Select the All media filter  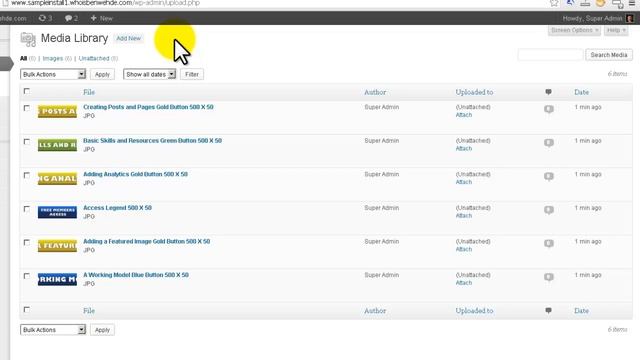pyautogui.click(x=24, y=58)
